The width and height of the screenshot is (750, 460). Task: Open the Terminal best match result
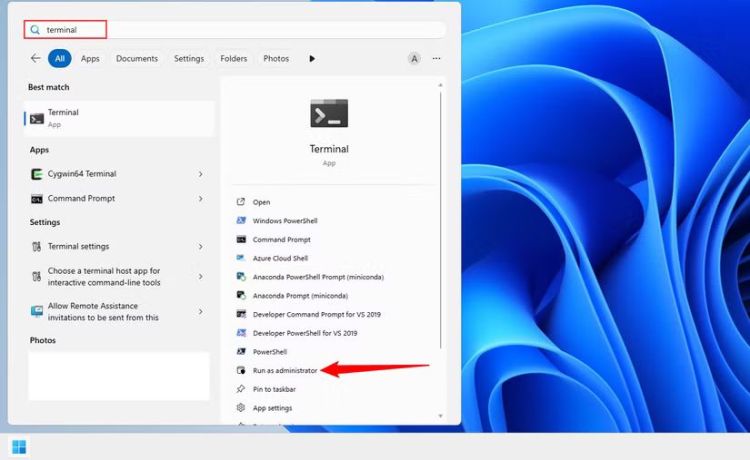[x=118, y=118]
